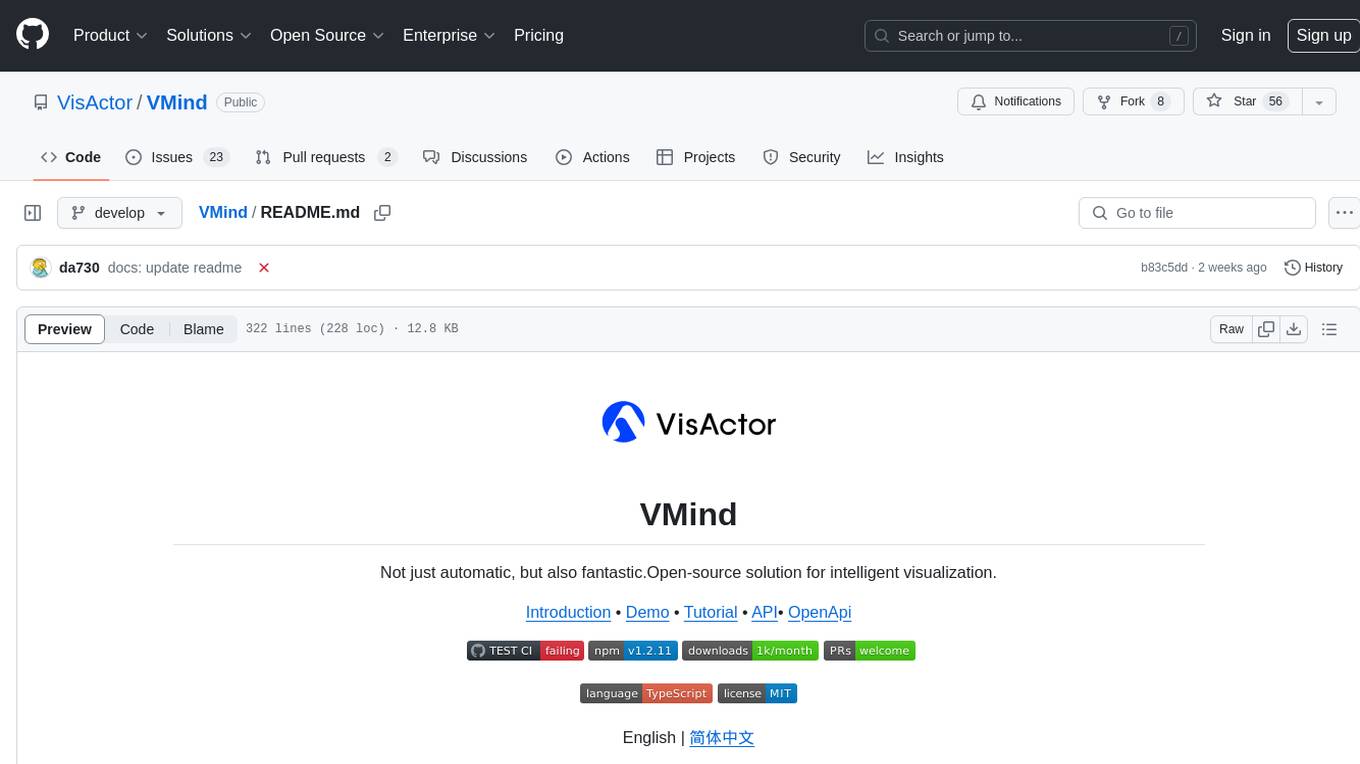Open the Tutorial link
The image size is (1360, 764).
(710, 612)
